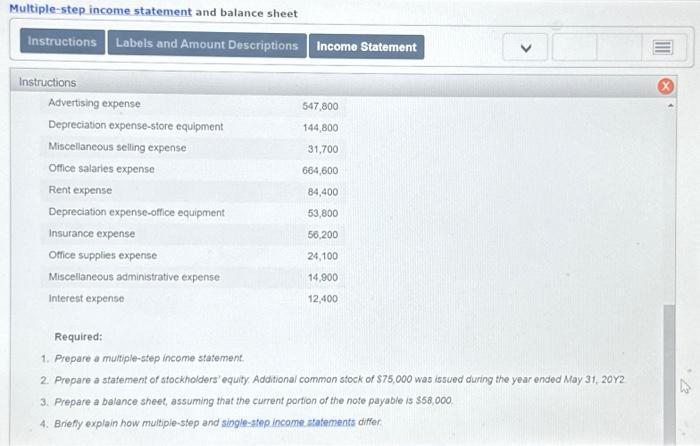Viewport: 700px width, 446px height.
Task: Click the scroll up arrow in Instructions panel
Action: pos(670,106)
